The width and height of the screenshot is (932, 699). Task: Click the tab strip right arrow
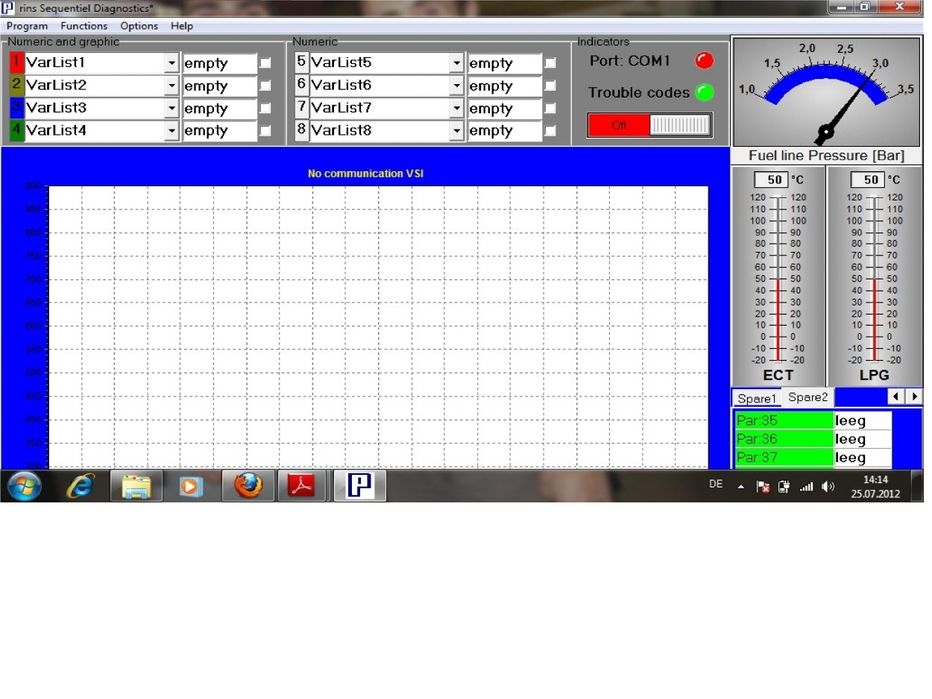pos(914,396)
